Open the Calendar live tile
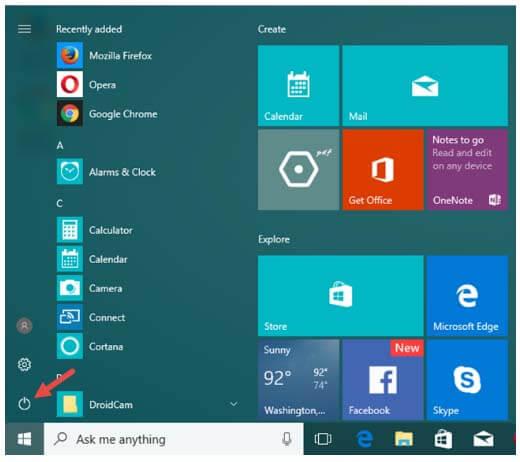 [x=298, y=86]
